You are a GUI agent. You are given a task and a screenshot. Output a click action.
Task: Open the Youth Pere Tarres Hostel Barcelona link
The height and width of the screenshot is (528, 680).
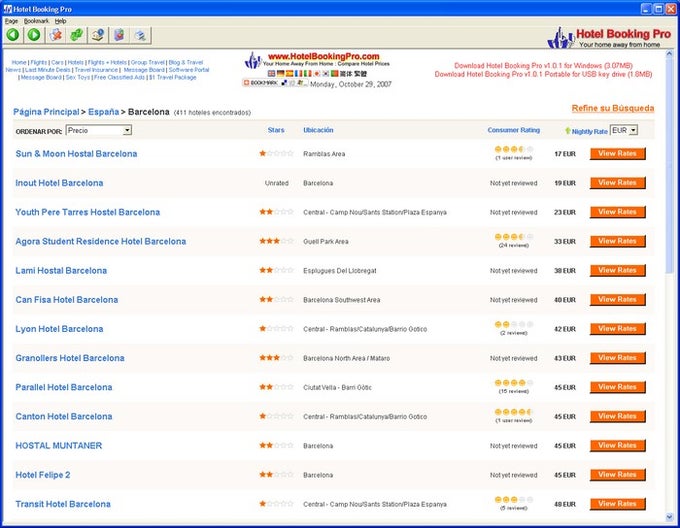tap(88, 212)
